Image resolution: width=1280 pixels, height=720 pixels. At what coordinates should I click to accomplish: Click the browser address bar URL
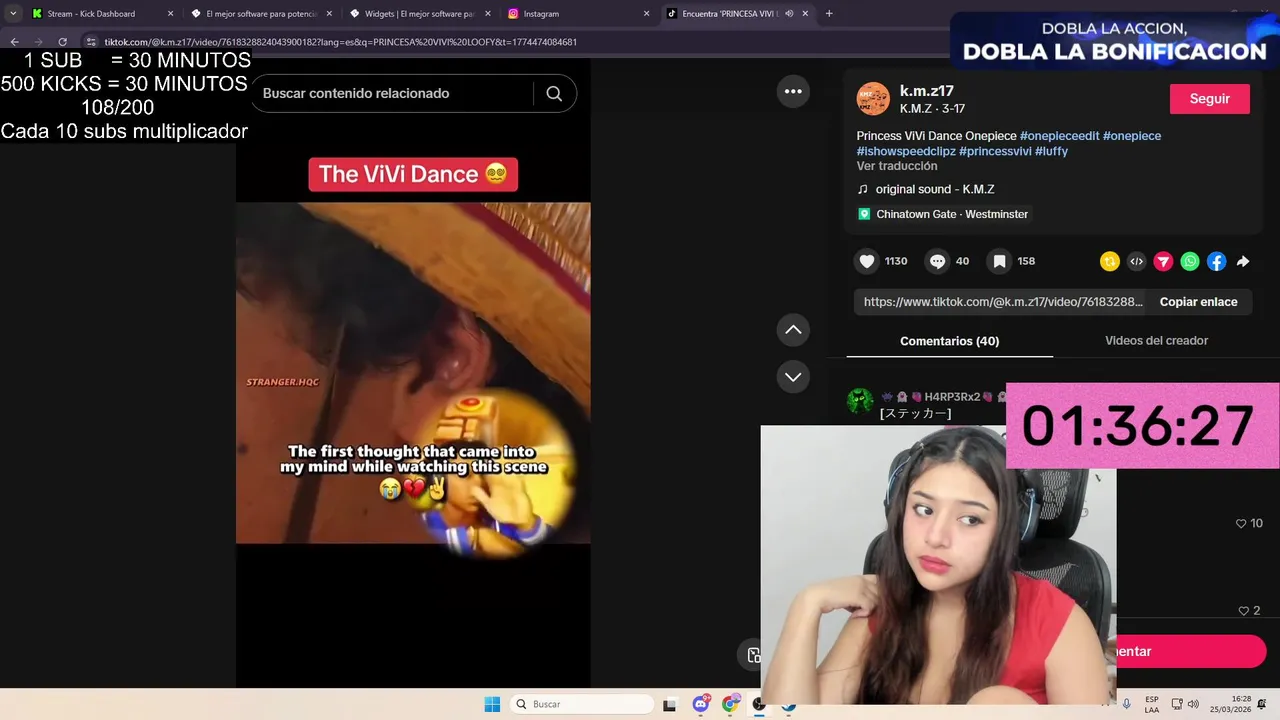[x=341, y=42]
